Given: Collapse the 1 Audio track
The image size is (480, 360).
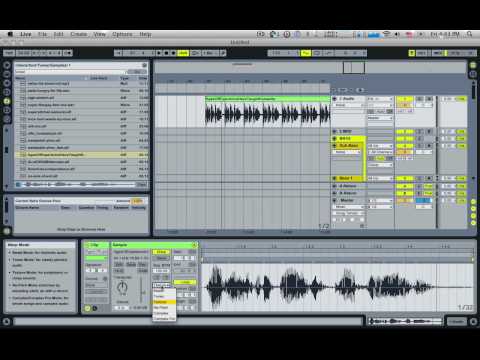Looking at the screenshot, I should [335, 99].
